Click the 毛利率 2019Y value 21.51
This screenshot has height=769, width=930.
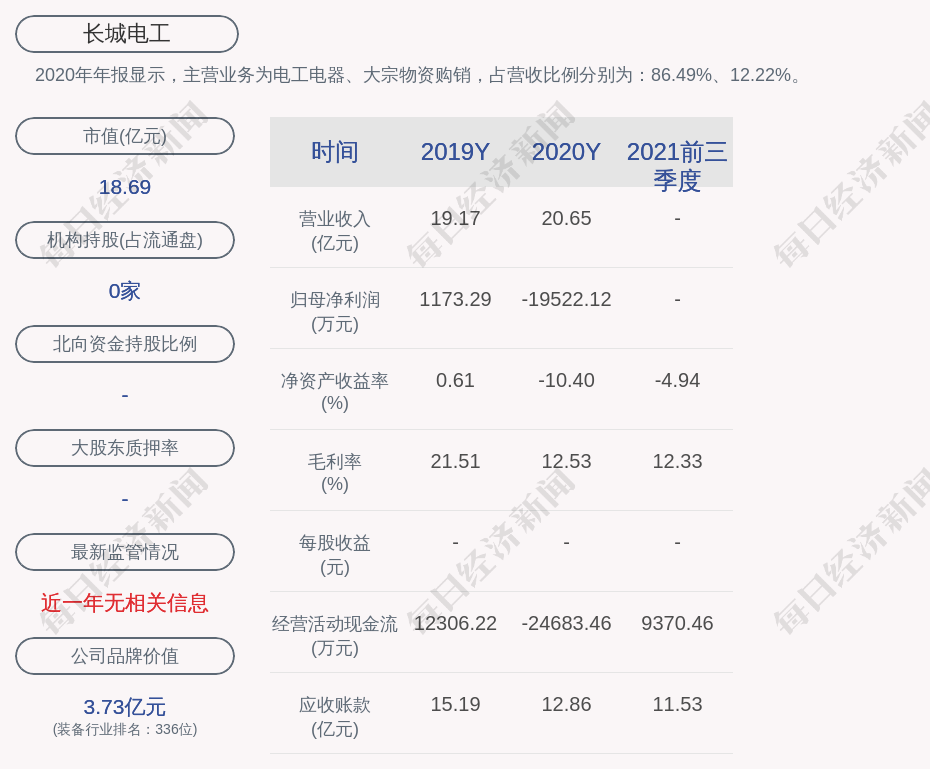click(x=455, y=461)
